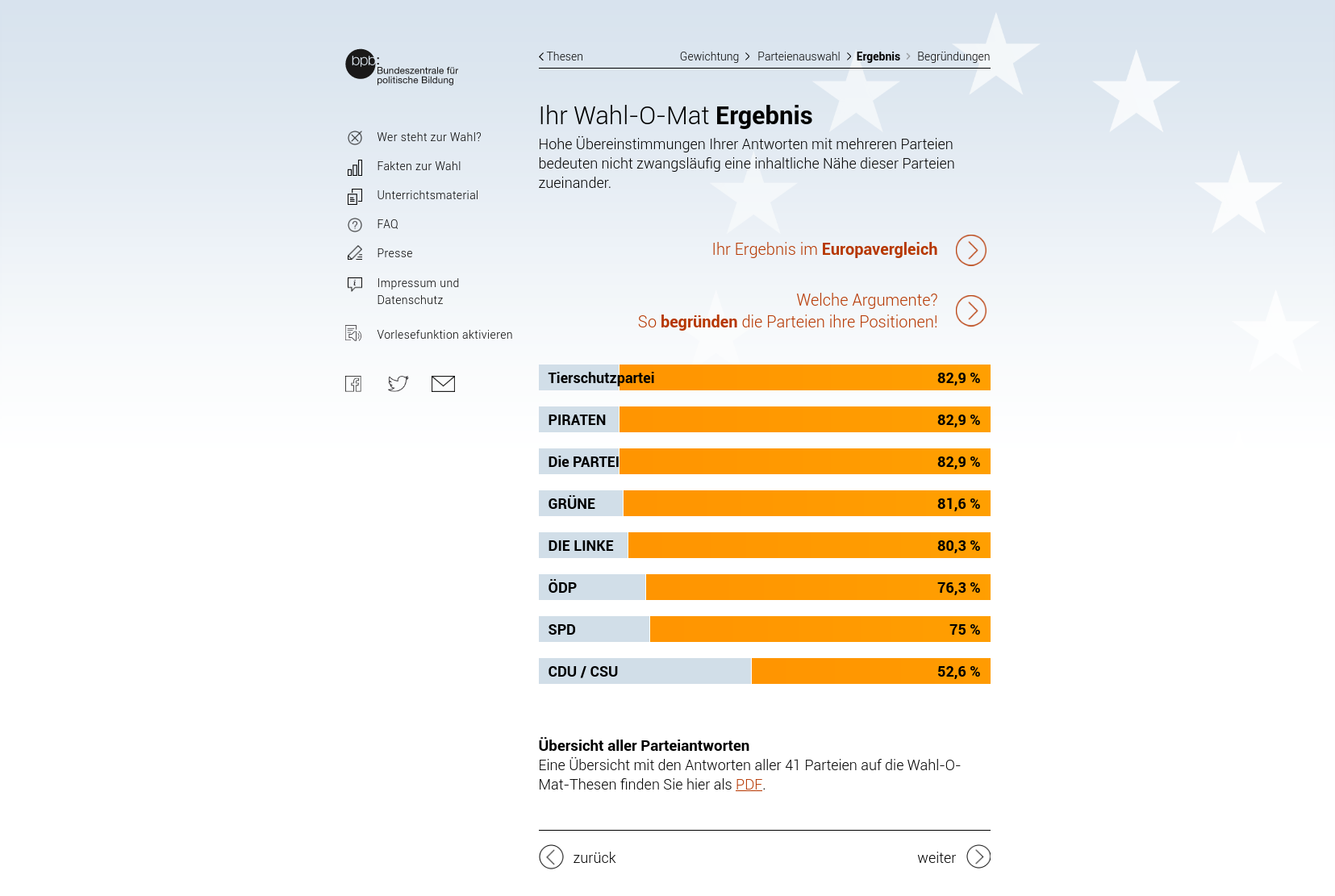
Task: Open the FAQ question mark icon
Action: [x=355, y=225]
